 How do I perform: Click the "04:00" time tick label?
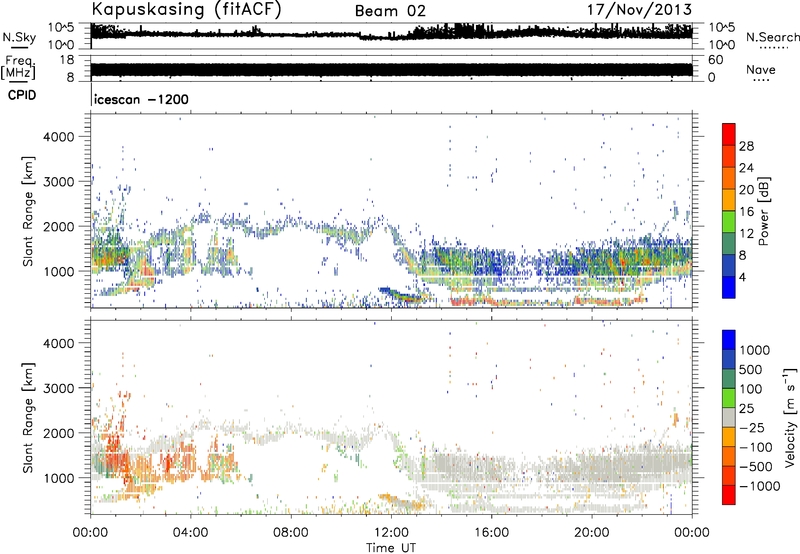(x=190, y=533)
